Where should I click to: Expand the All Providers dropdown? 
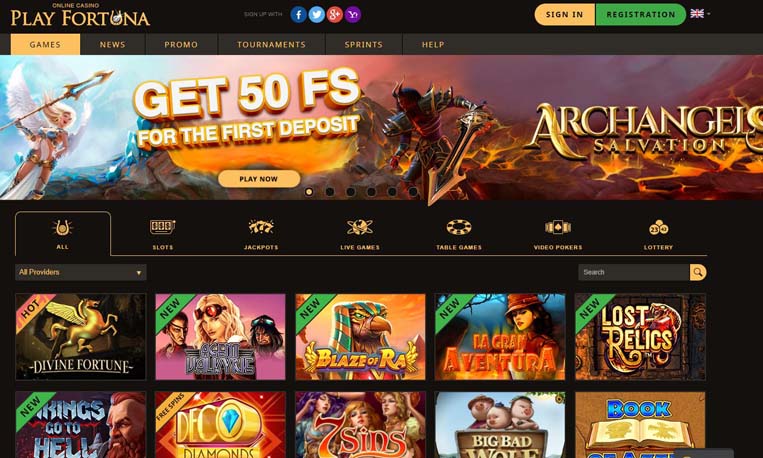tap(81, 272)
